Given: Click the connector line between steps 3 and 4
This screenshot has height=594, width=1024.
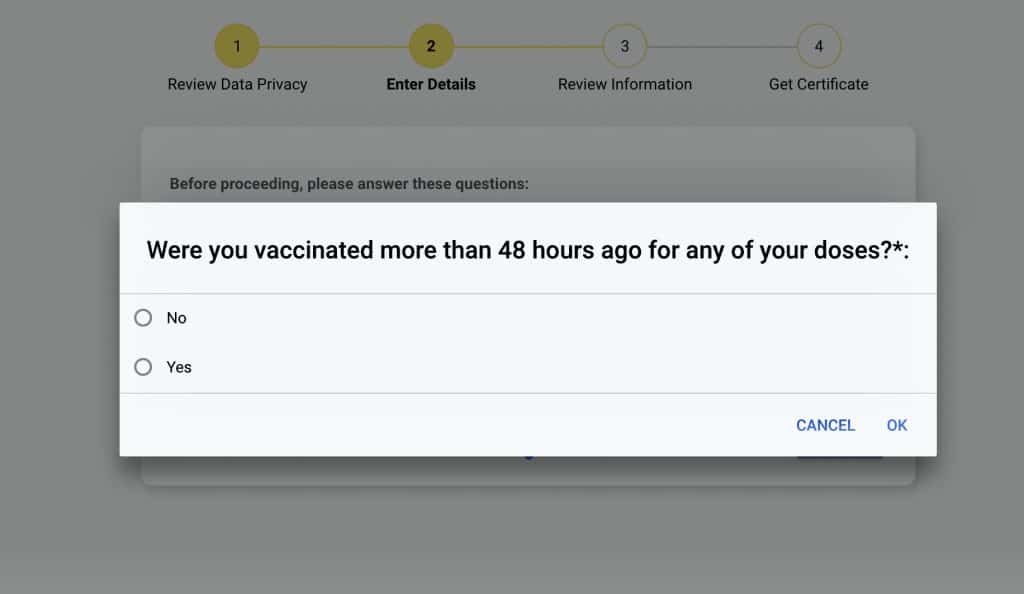Looking at the screenshot, I should (x=722, y=46).
